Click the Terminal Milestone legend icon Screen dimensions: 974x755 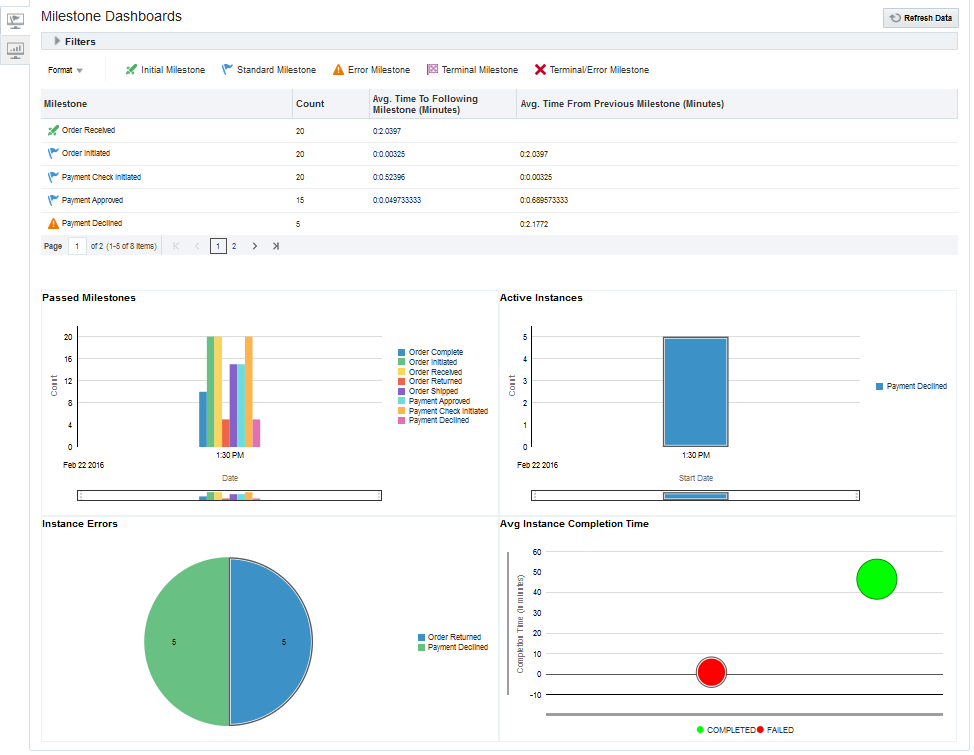coord(432,70)
